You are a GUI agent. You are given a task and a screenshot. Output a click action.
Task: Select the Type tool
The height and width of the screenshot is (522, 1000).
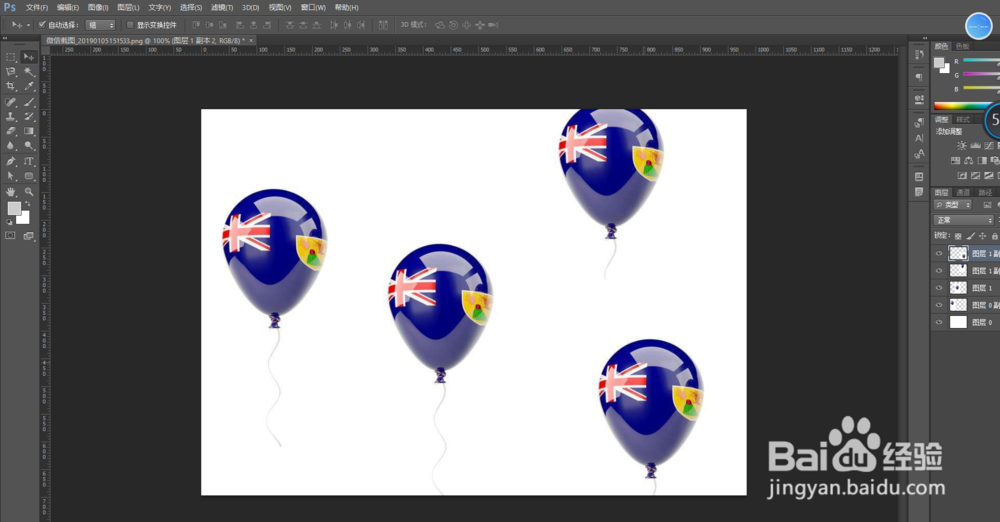[29, 161]
